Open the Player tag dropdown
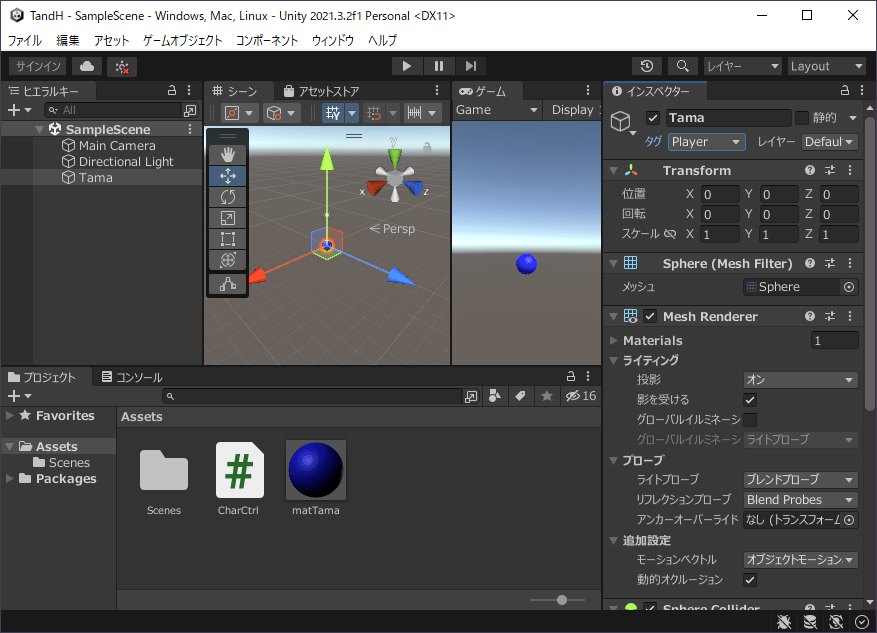 706,142
